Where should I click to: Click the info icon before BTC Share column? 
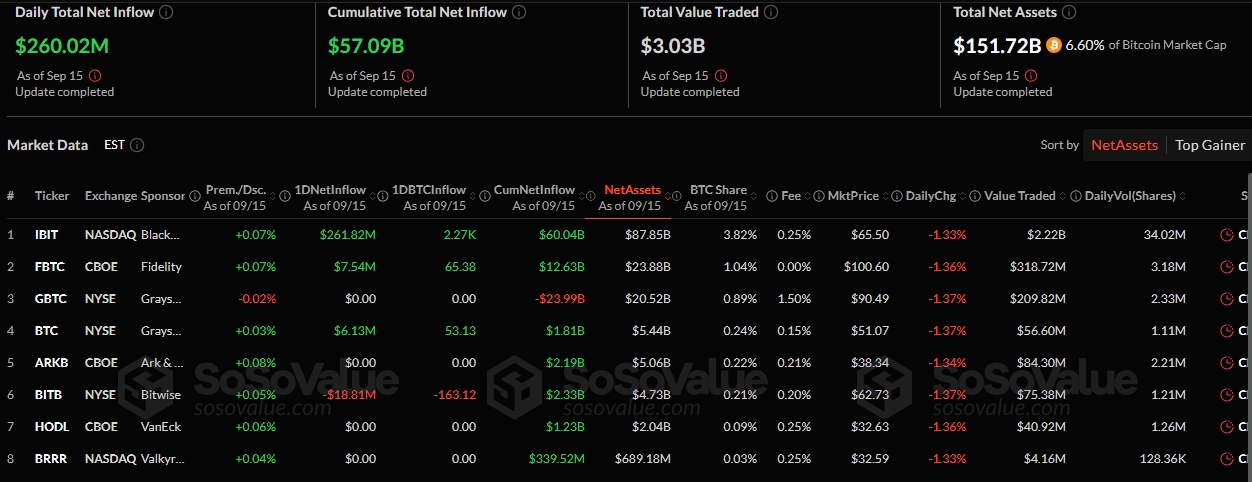tap(677, 196)
